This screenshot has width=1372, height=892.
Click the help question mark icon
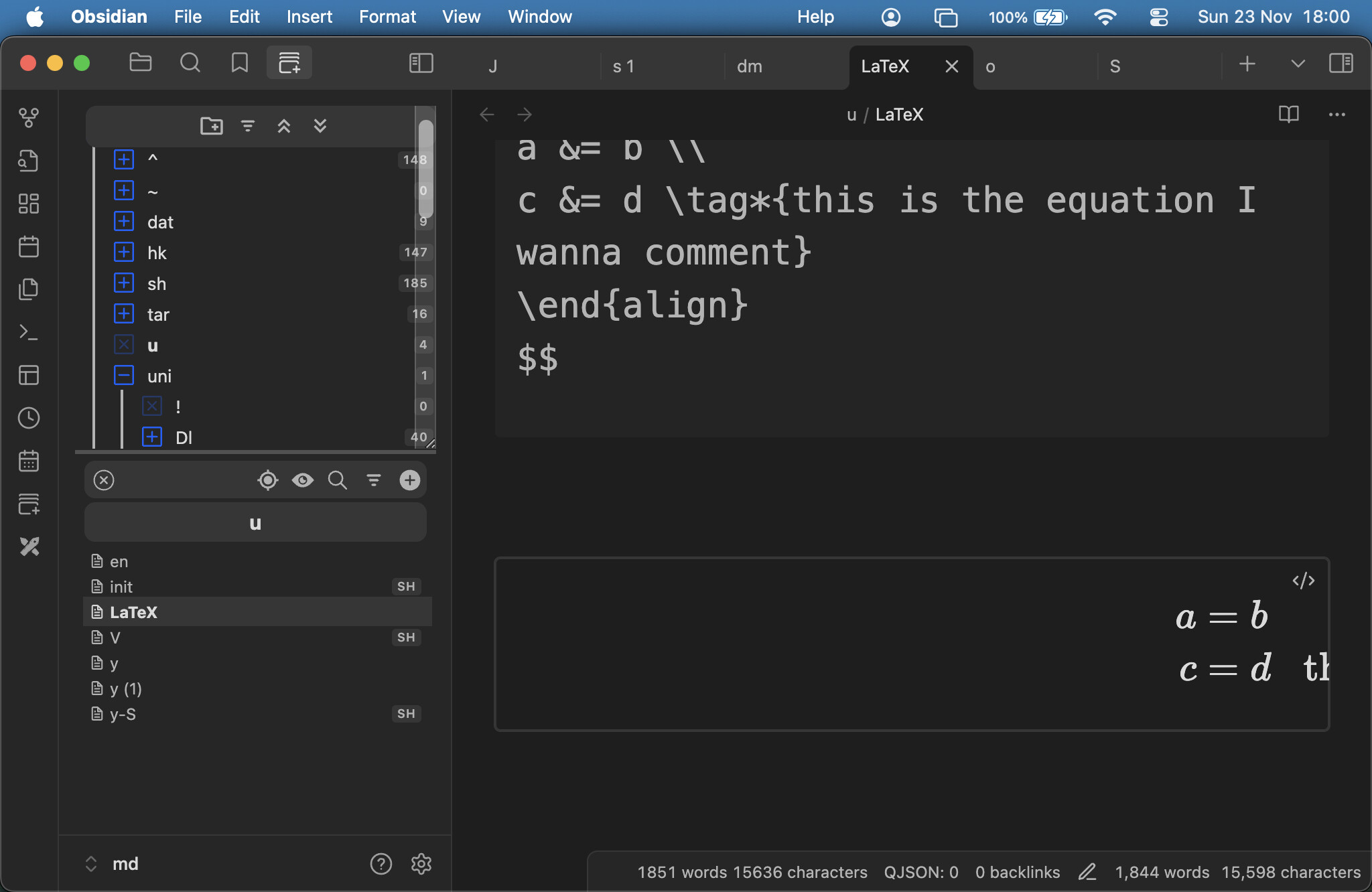point(381,864)
